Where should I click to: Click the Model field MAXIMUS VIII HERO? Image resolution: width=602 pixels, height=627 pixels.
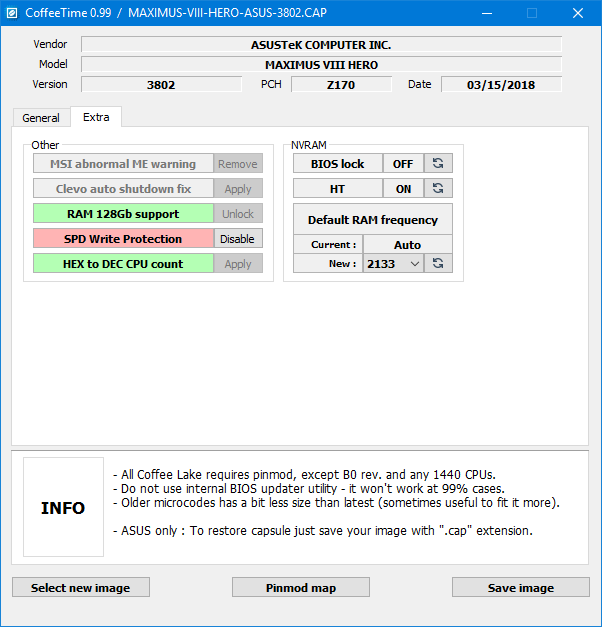pyautogui.click(x=321, y=65)
